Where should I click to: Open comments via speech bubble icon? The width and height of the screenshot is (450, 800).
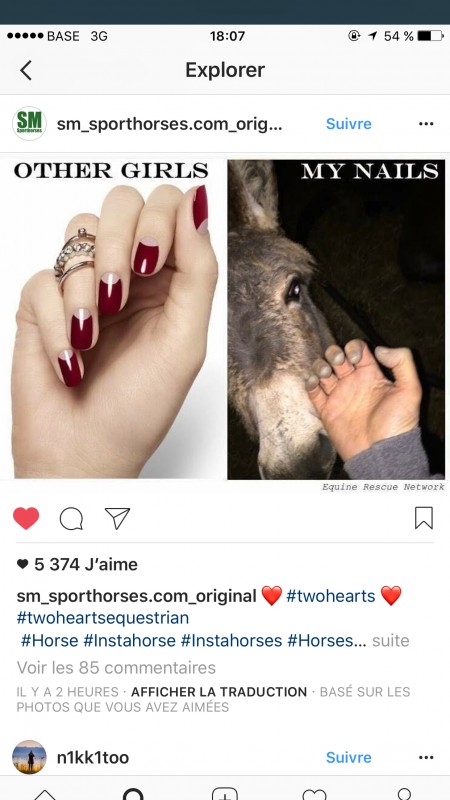point(71,519)
